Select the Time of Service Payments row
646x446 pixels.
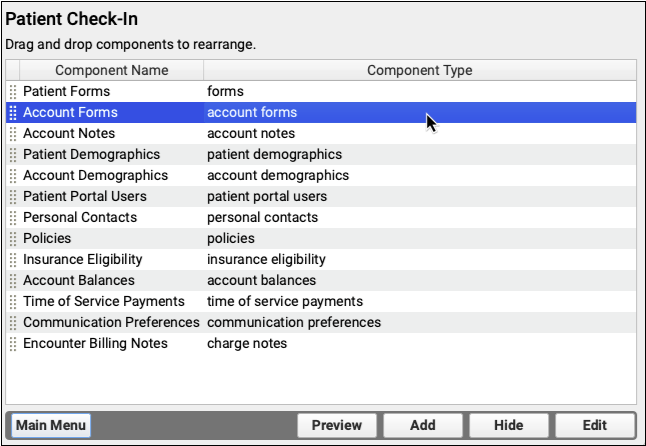tap(104, 302)
